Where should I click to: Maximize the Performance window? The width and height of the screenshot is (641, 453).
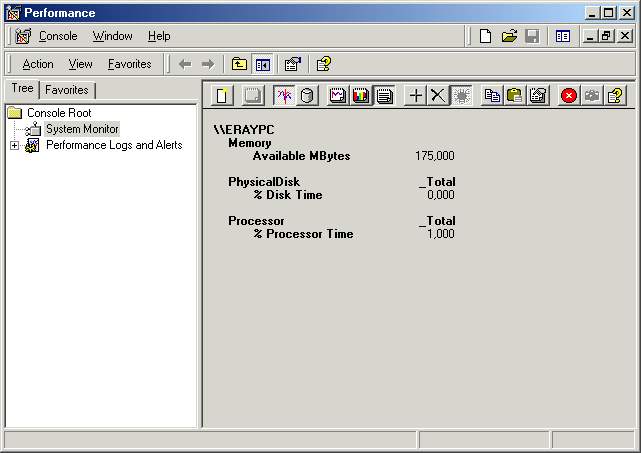608,13
